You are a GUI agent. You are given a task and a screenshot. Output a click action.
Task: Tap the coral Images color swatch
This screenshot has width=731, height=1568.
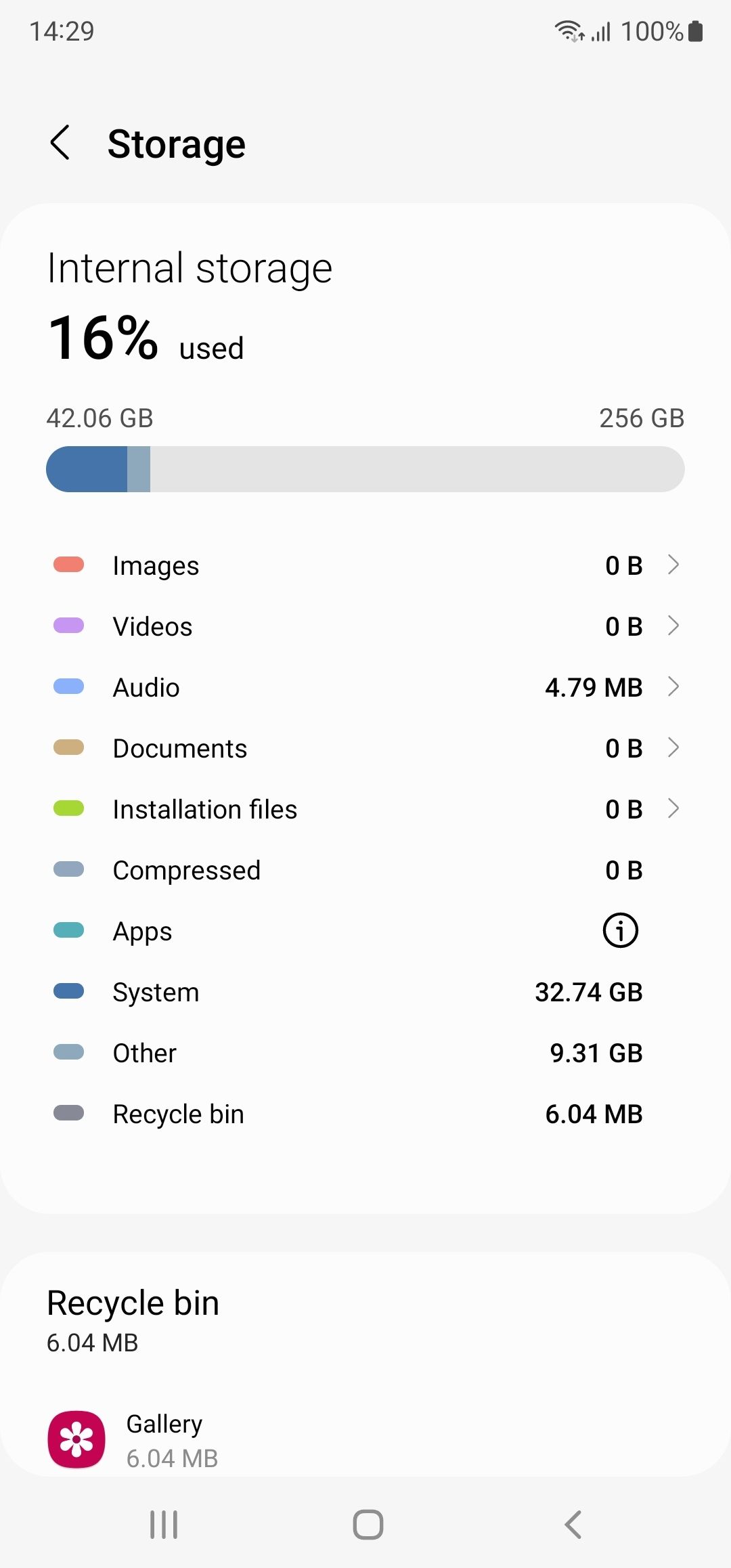[68, 565]
